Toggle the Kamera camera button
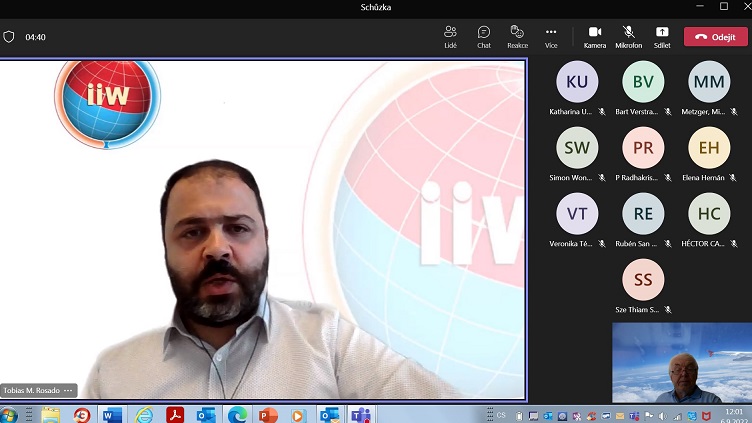 click(595, 37)
